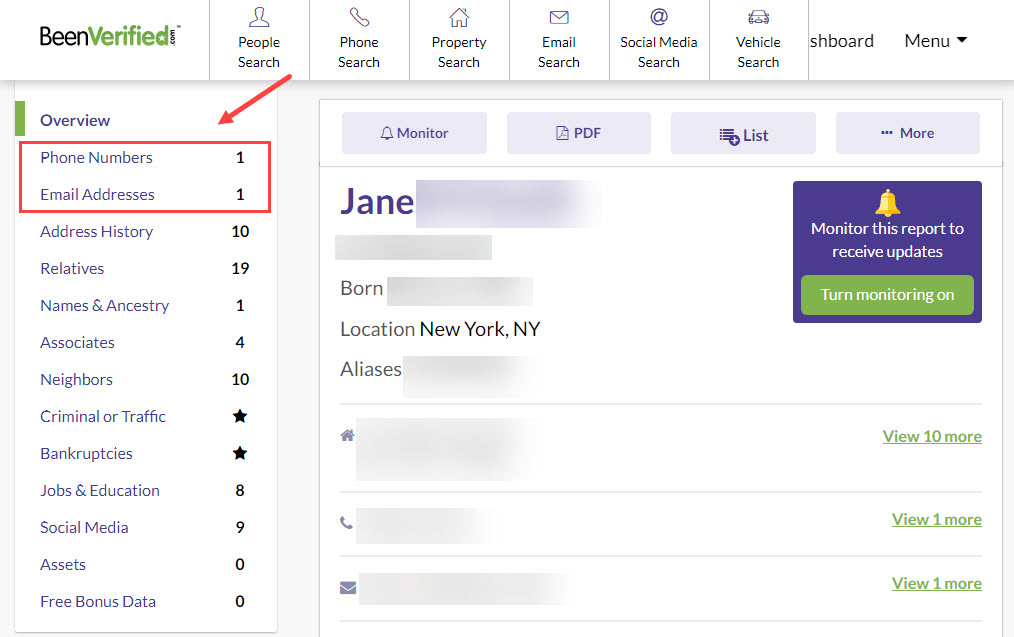
Task: Open the Menu dropdown
Action: tap(935, 41)
